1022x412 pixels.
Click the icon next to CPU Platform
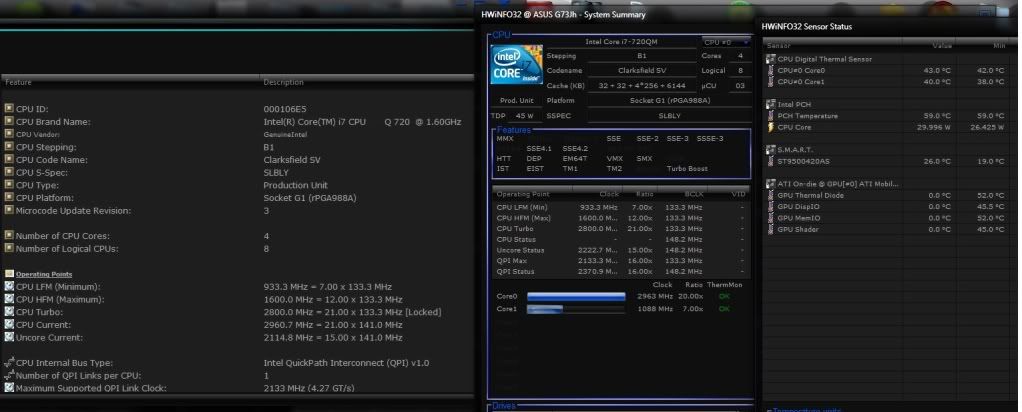click(9, 198)
